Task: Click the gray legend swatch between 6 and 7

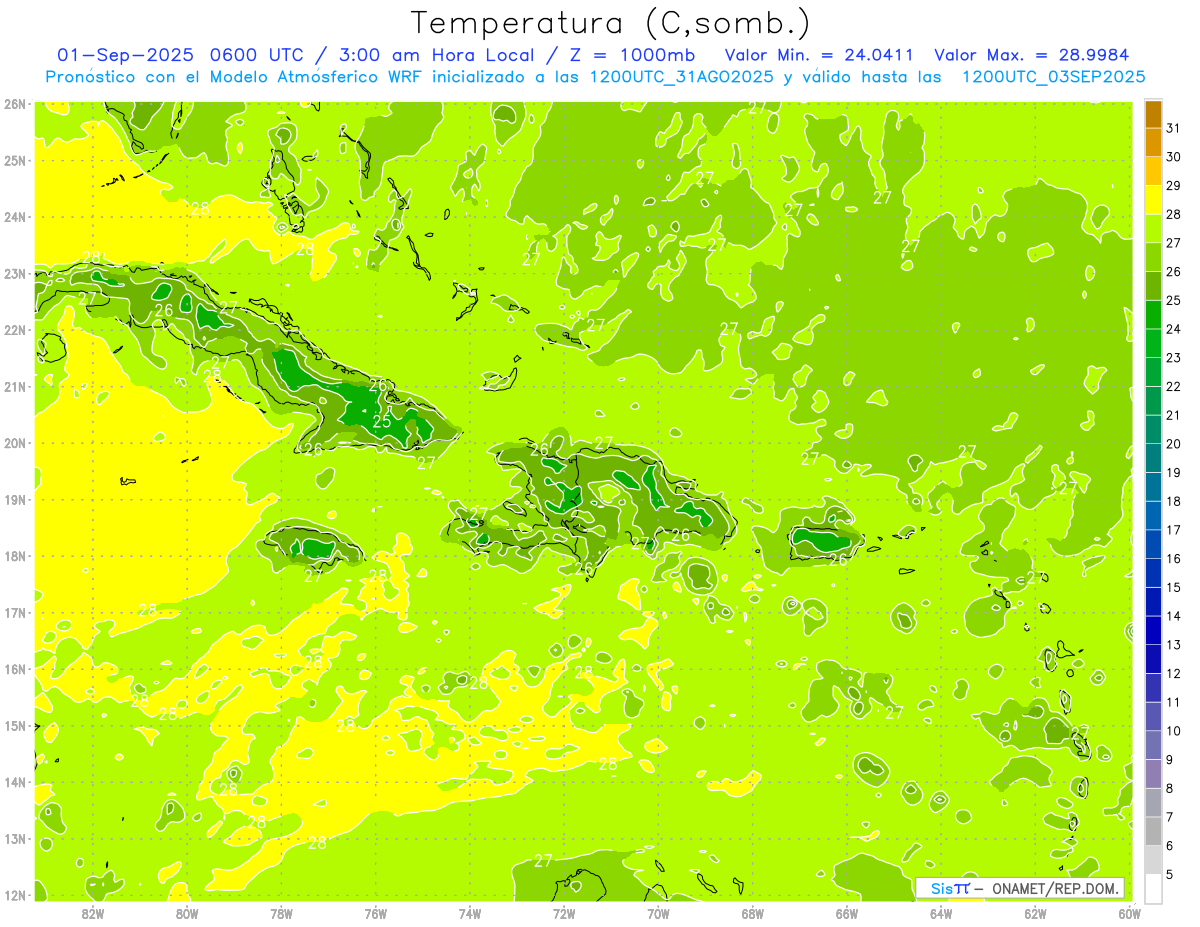Action: click(x=1154, y=831)
